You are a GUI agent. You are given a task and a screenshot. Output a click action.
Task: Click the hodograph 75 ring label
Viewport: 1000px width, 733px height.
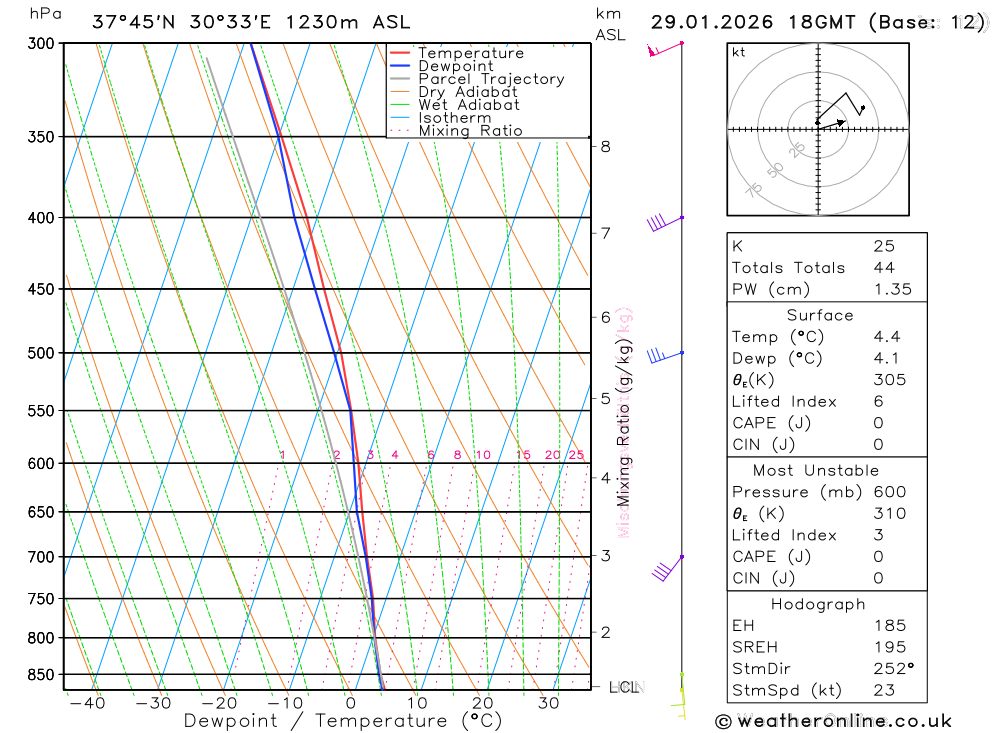[754, 190]
